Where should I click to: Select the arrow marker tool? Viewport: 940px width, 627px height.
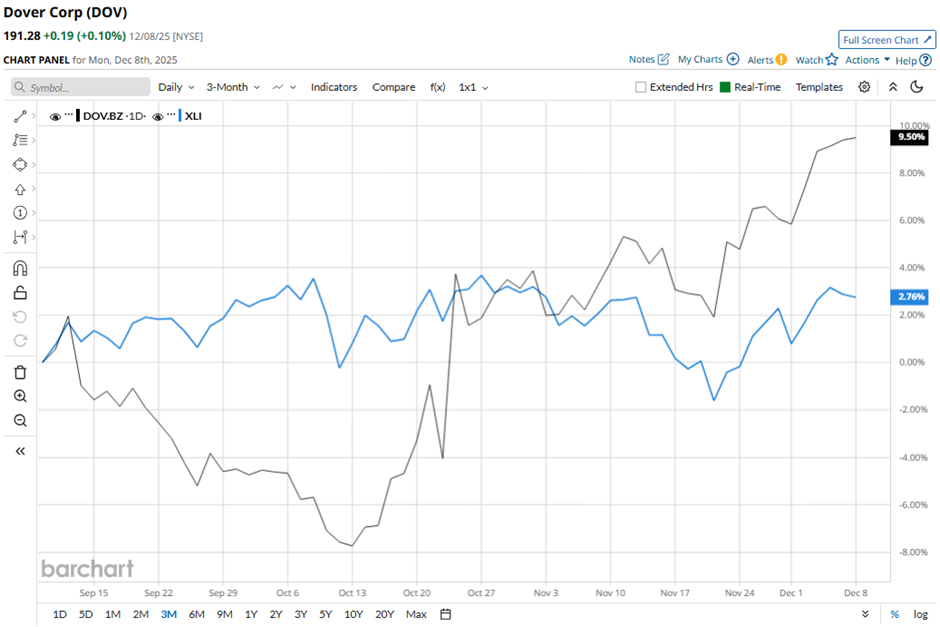coord(20,189)
